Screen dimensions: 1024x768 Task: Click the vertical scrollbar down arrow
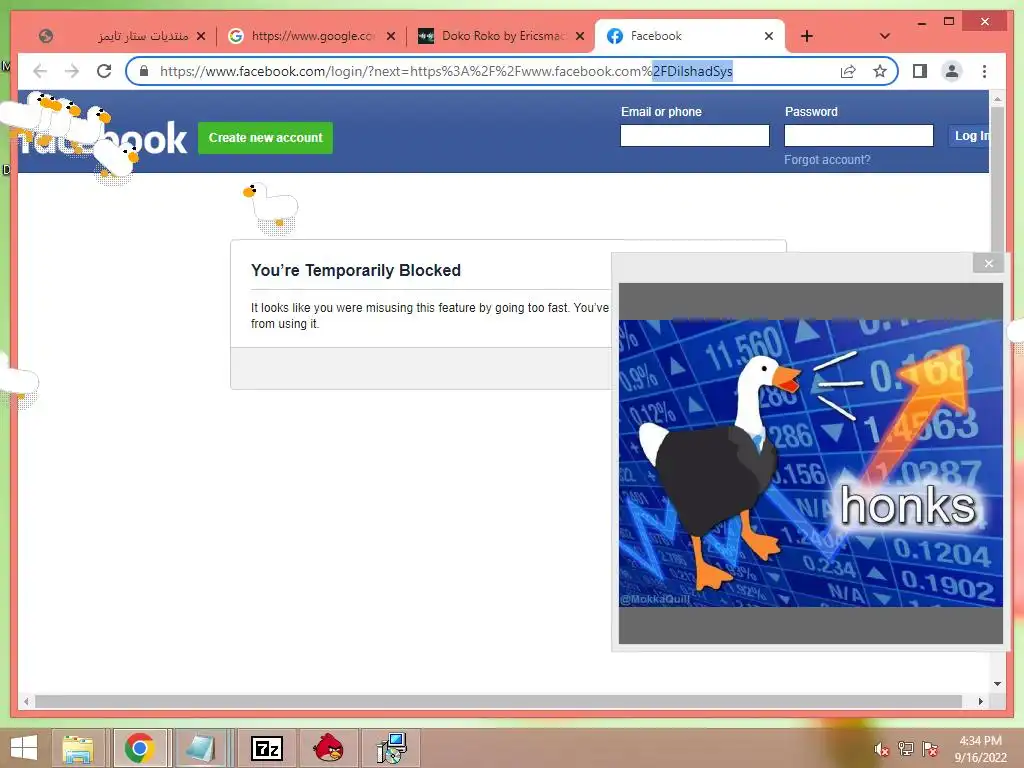pos(997,684)
